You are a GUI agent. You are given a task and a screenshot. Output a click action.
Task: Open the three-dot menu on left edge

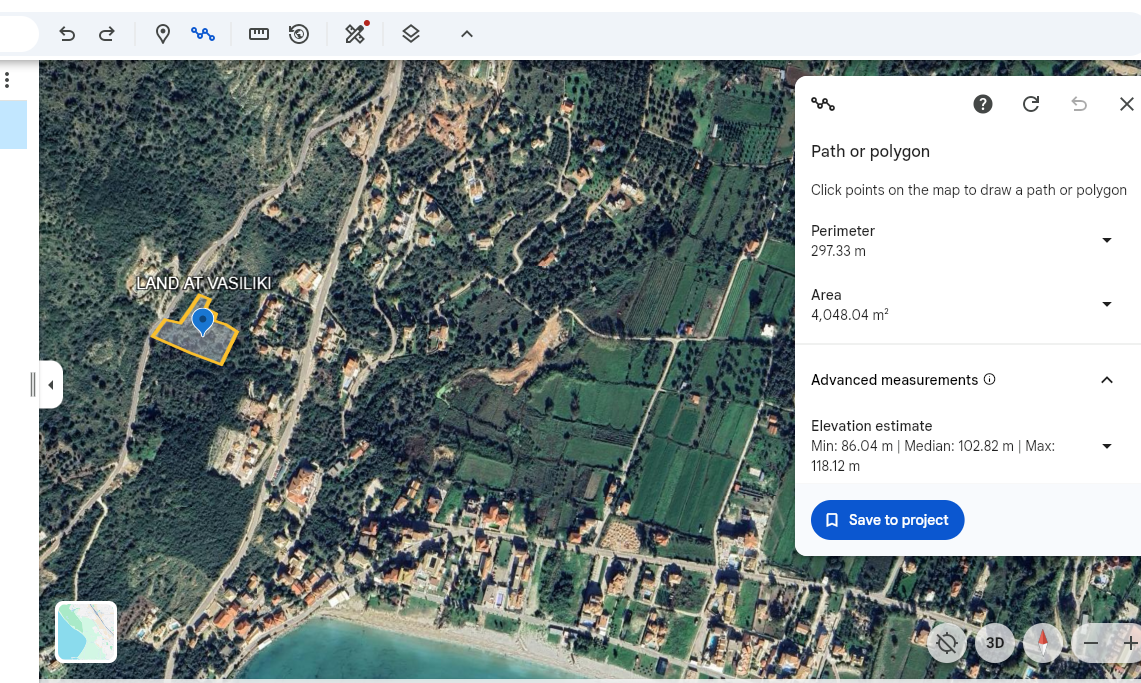tap(7, 80)
